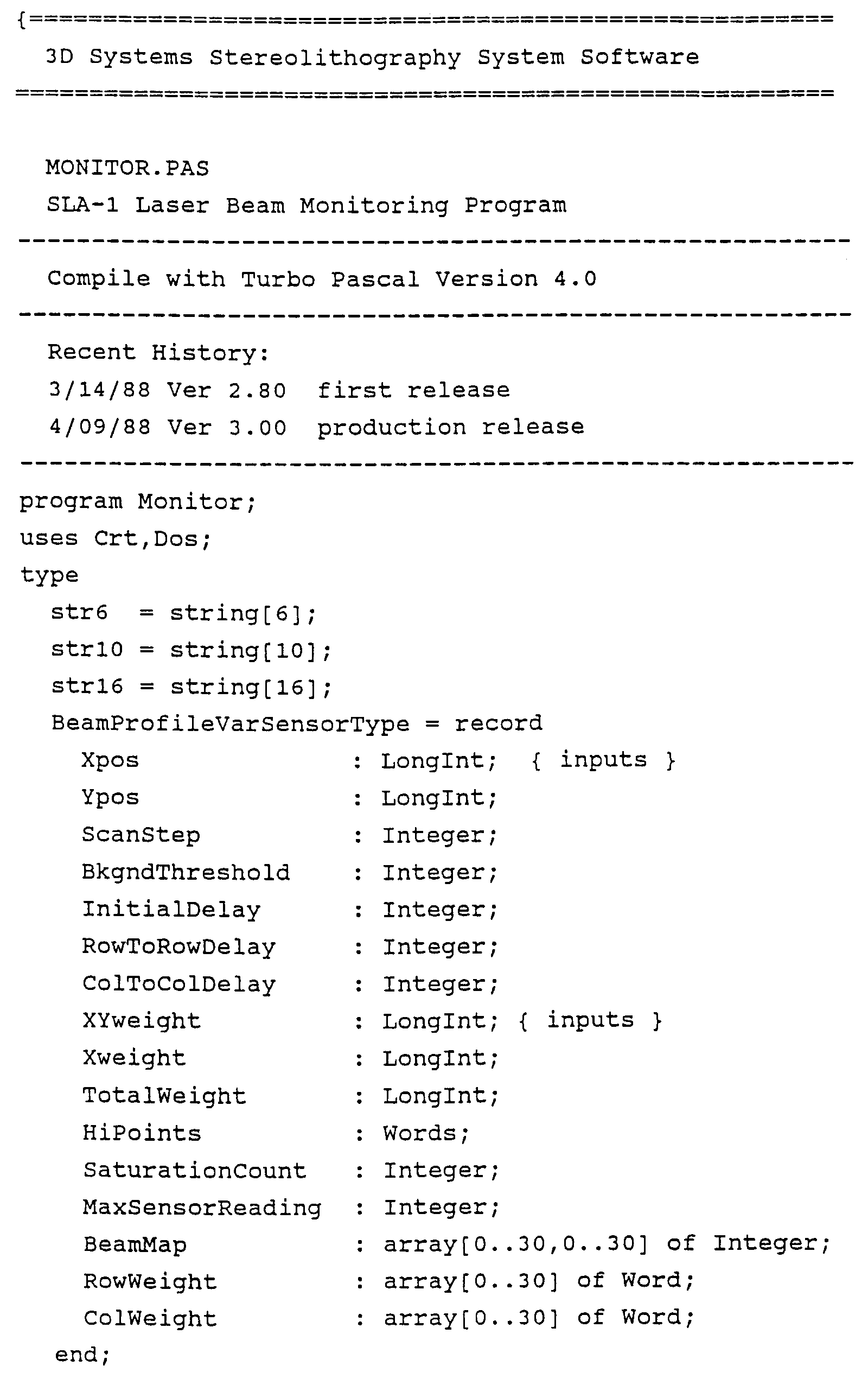The width and height of the screenshot is (868, 1385).
Task: Click the RowToRowDelay field name
Action: [178, 947]
